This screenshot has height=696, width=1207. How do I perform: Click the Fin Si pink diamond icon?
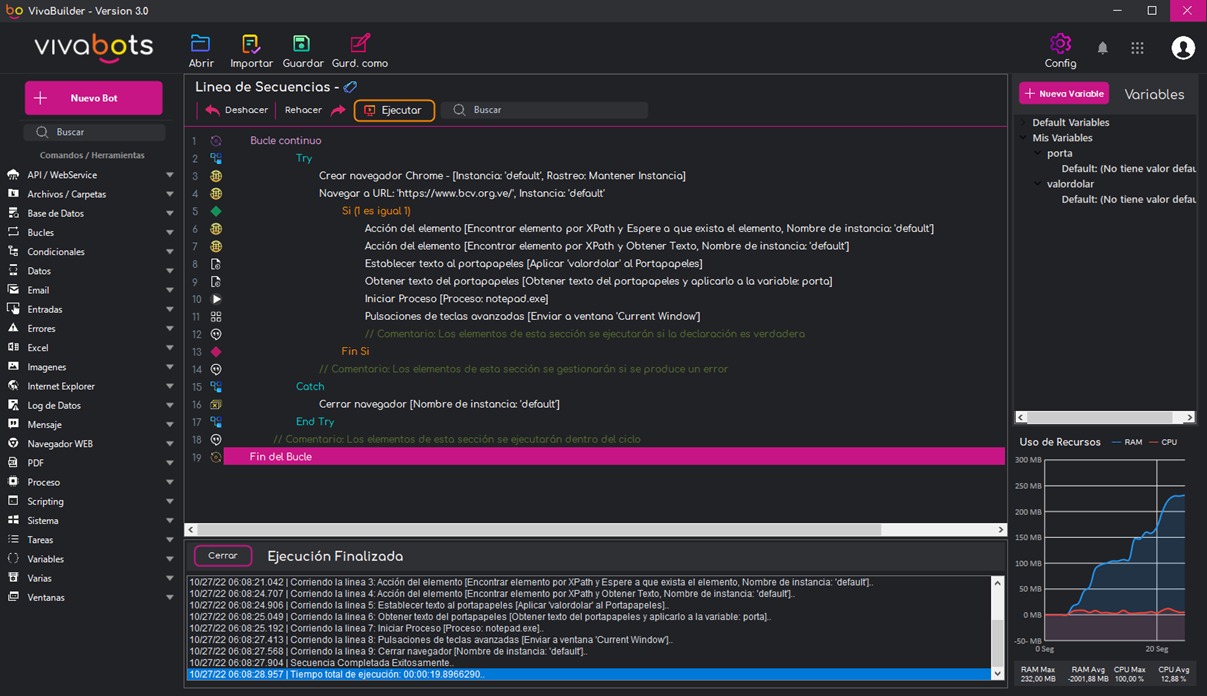[x=216, y=352]
